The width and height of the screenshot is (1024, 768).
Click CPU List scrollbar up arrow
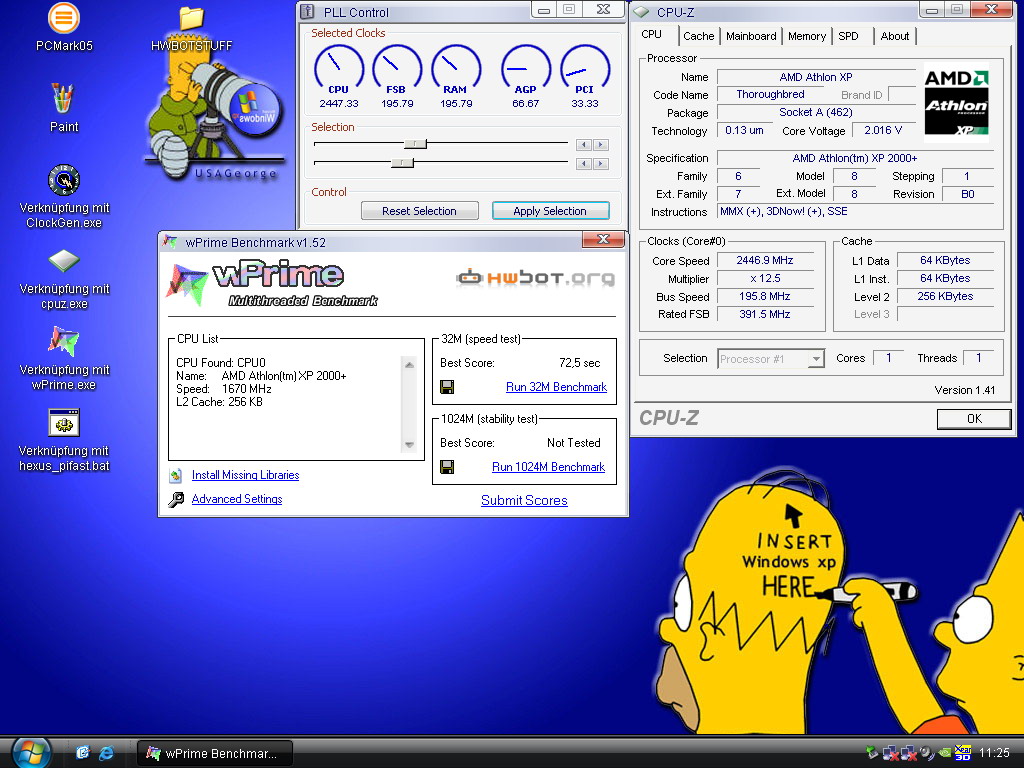pos(409,364)
